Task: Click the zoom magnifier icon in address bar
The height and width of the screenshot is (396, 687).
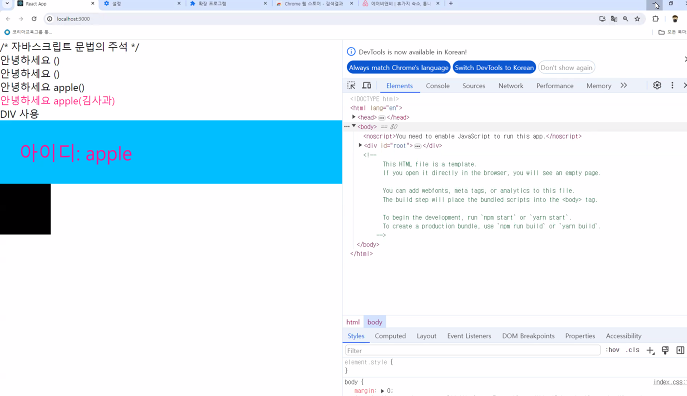Action: (625, 19)
